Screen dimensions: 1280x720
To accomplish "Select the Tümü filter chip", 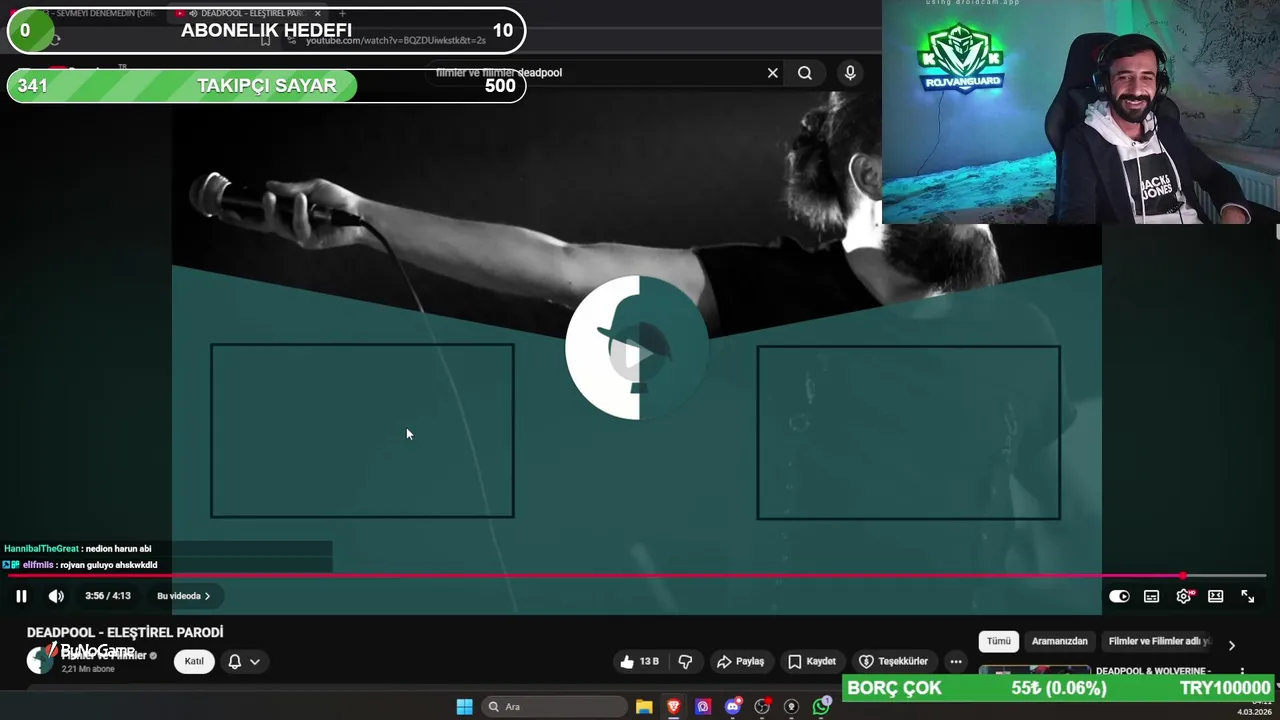I will click(998, 641).
